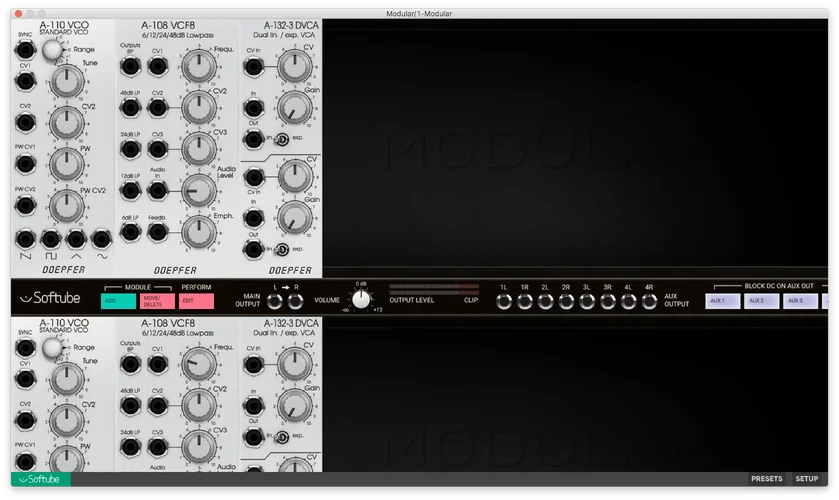This screenshot has width=839, height=500.
Task: Click the 6dB LP output jack on upper rack VCF8
Action: [x=130, y=232]
